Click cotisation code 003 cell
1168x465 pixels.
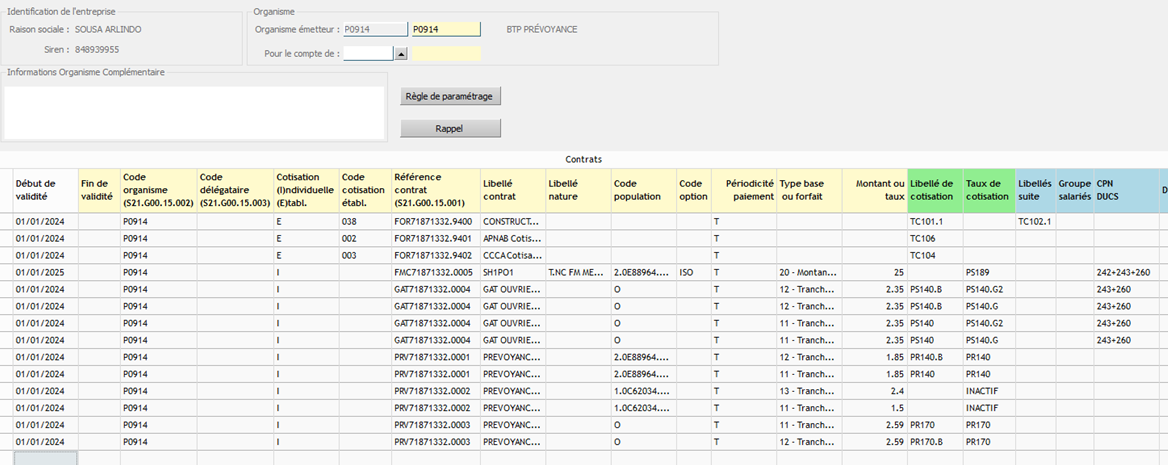[x=366, y=256]
